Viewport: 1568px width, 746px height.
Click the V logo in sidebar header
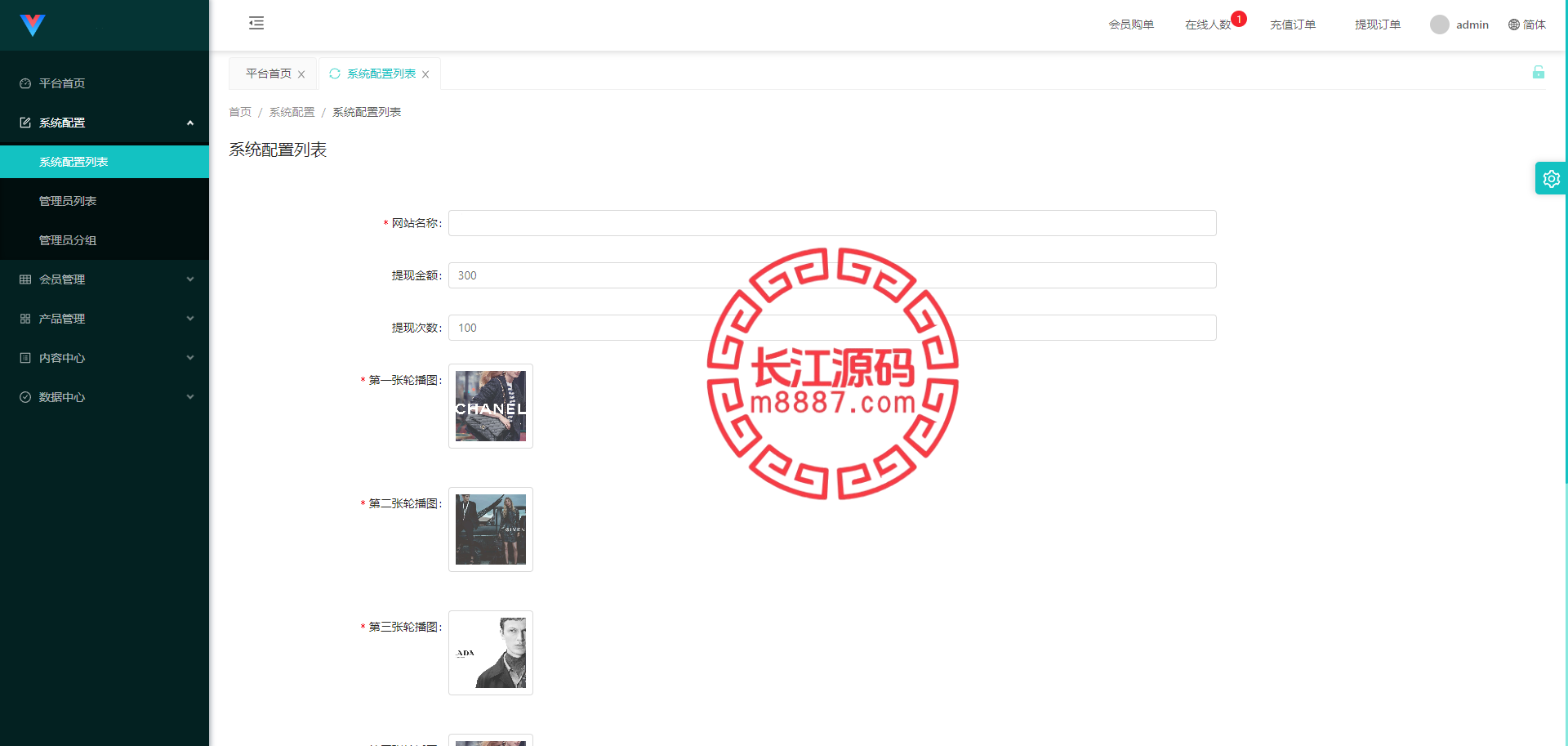pos(32,25)
